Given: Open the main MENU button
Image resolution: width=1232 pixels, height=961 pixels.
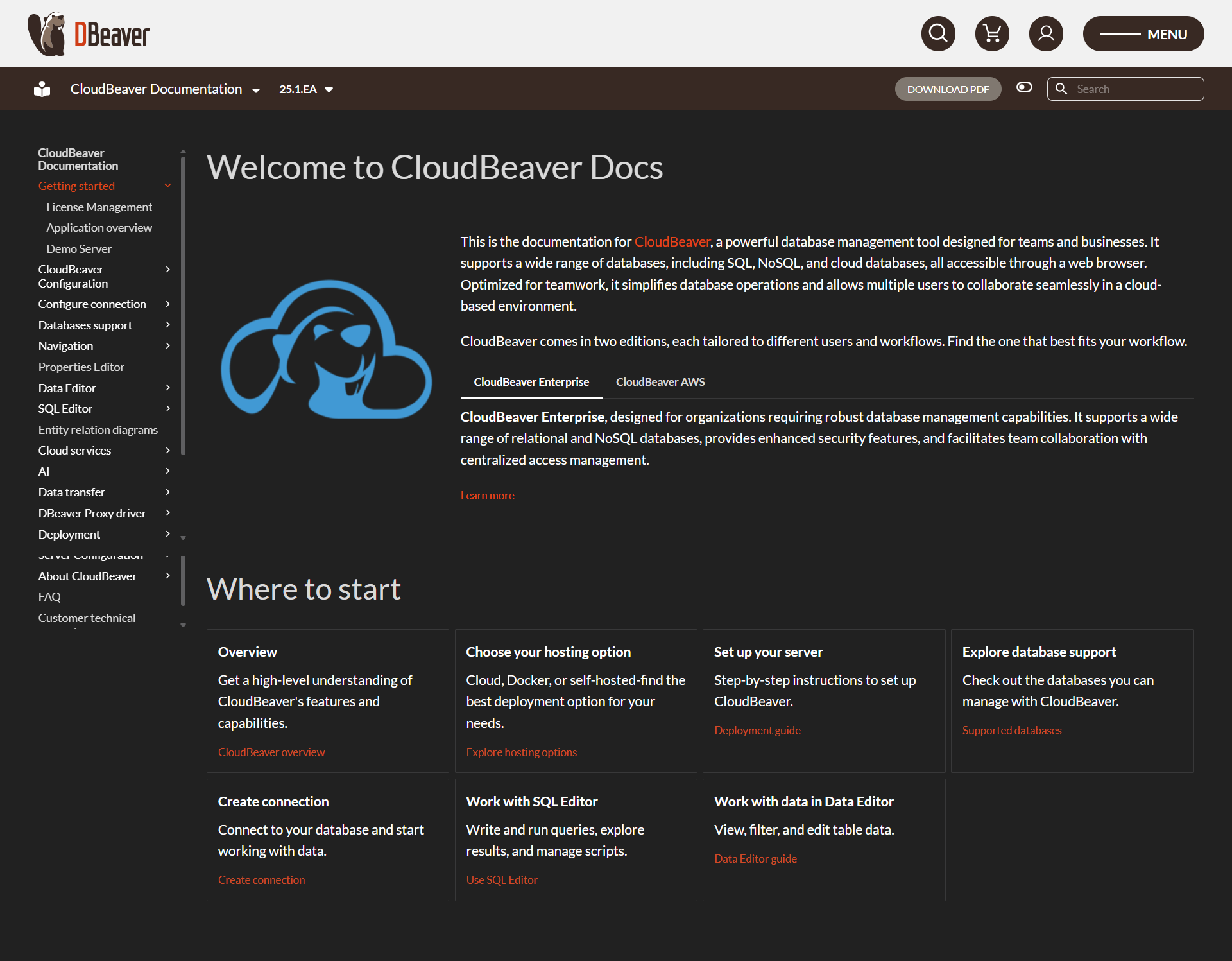Looking at the screenshot, I should [1143, 34].
